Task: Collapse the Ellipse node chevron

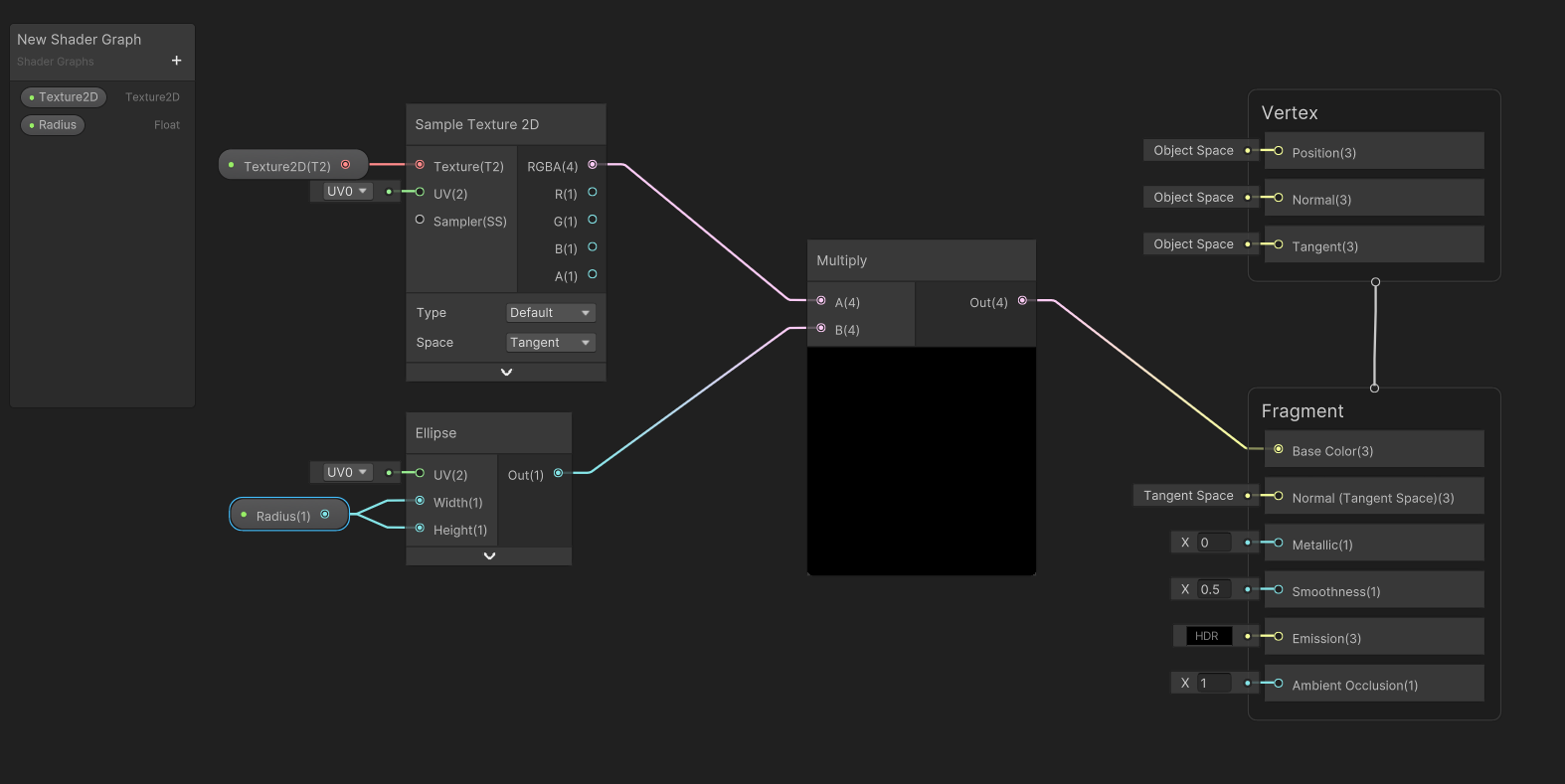Action: tap(489, 555)
